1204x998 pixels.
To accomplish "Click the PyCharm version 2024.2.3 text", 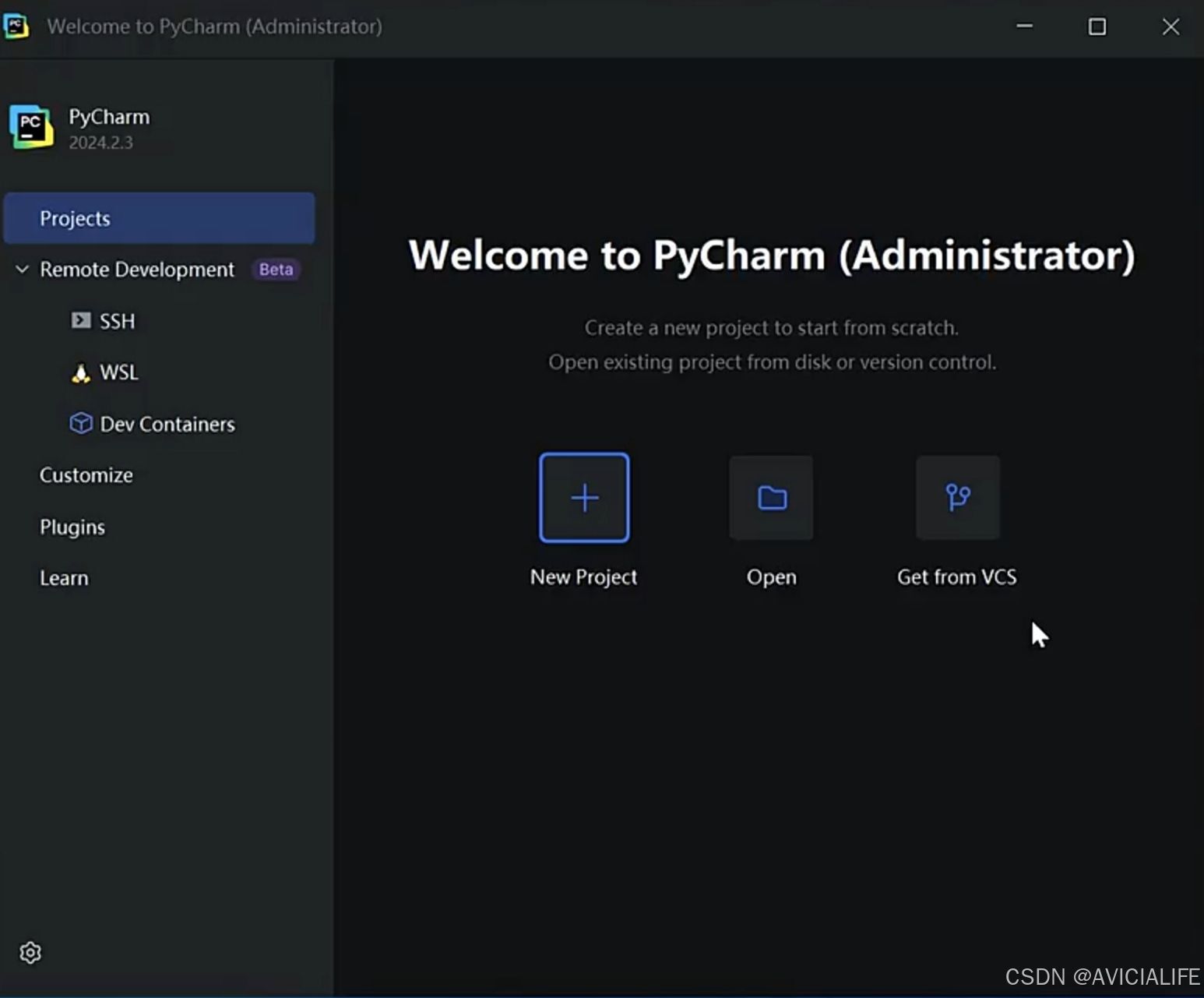I will tap(100, 143).
